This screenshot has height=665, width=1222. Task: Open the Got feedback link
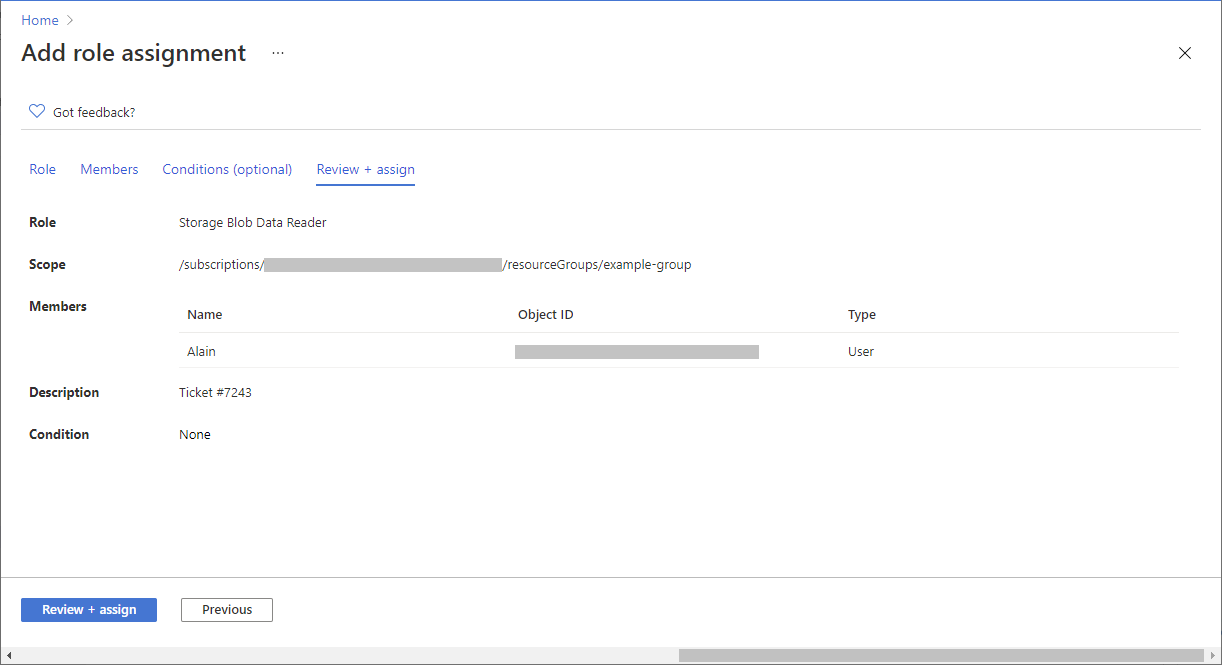[96, 111]
